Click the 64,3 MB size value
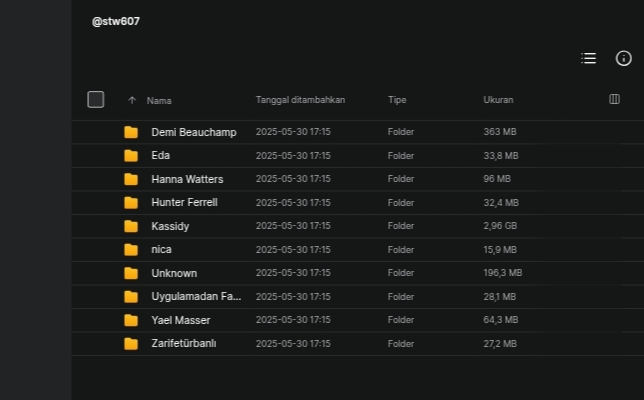This screenshot has height=400, width=644. [x=501, y=320]
